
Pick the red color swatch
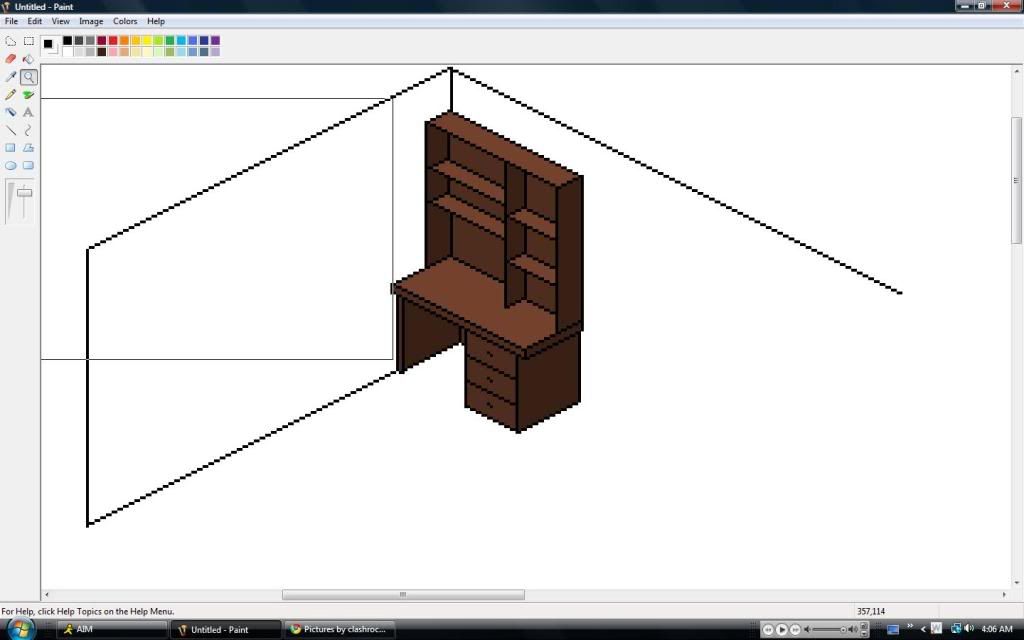[114, 41]
